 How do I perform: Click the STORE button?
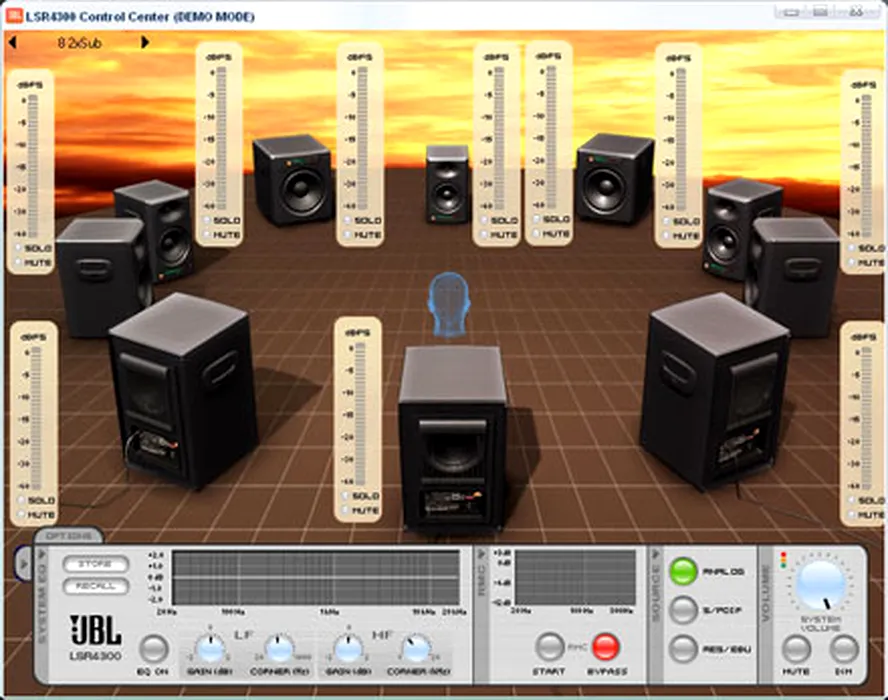[x=96, y=565]
